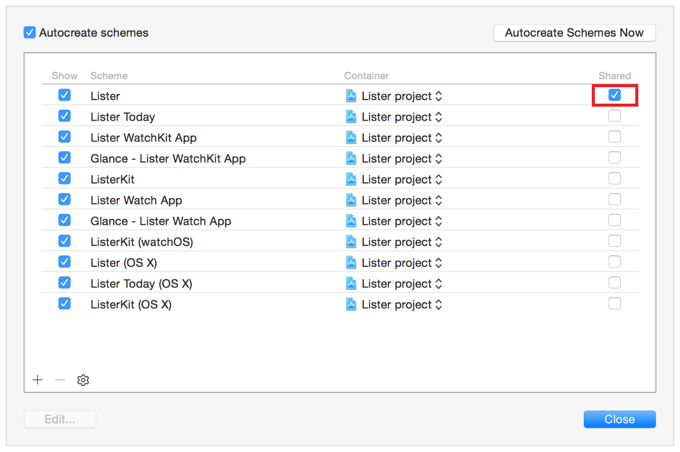Uncheck Show for Lister Today scheme
Viewport: 680px width, 452px height.
pos(65,116)
